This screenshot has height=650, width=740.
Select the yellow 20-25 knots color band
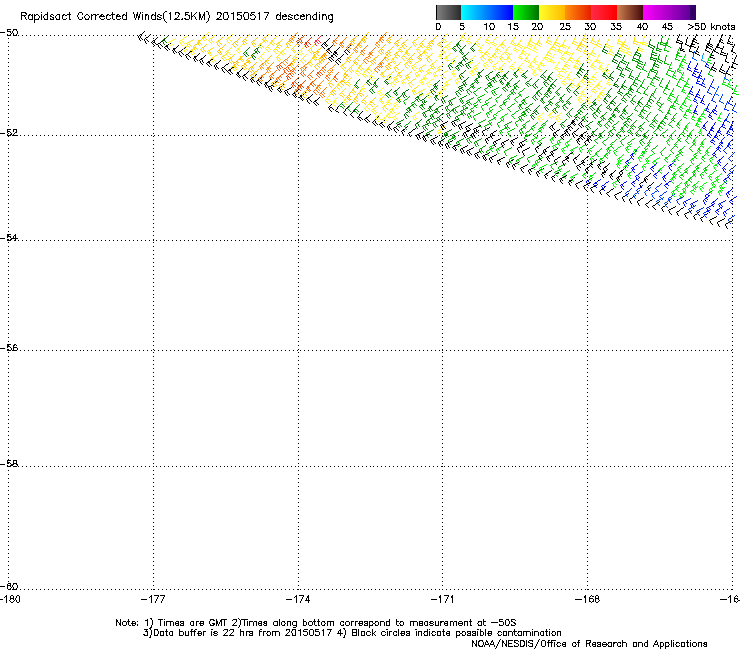coord(552,12)
